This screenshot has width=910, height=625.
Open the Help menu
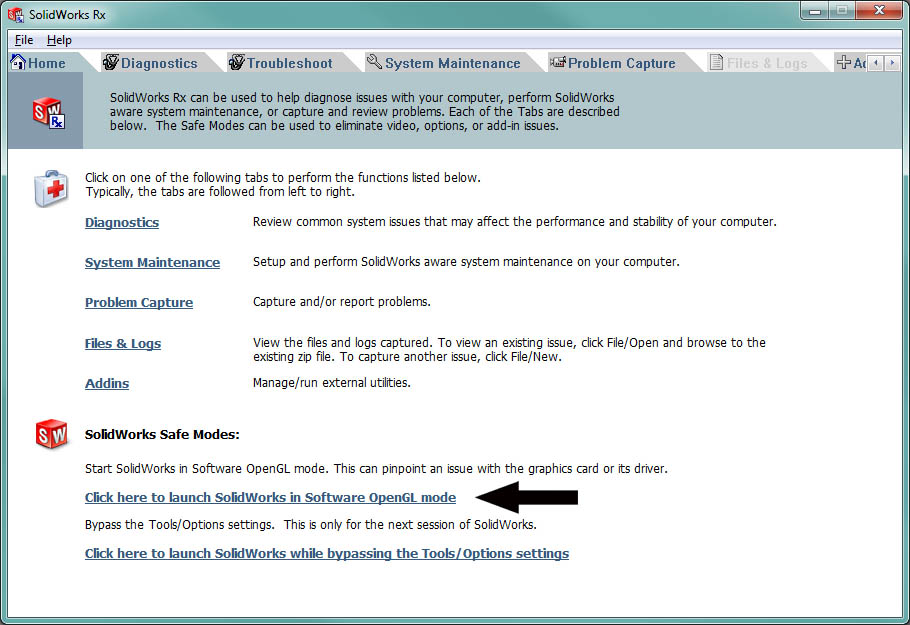tap(59, 40)
